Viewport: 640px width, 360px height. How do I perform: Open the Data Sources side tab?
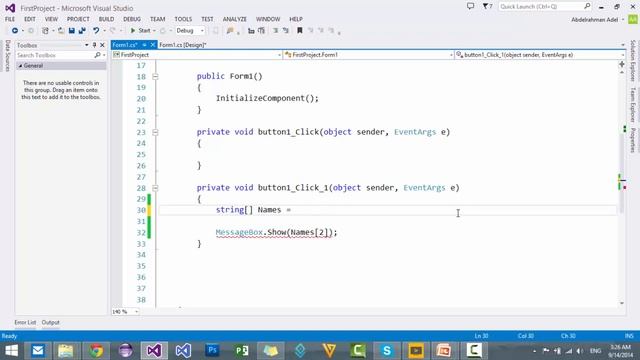pos(7,56)
